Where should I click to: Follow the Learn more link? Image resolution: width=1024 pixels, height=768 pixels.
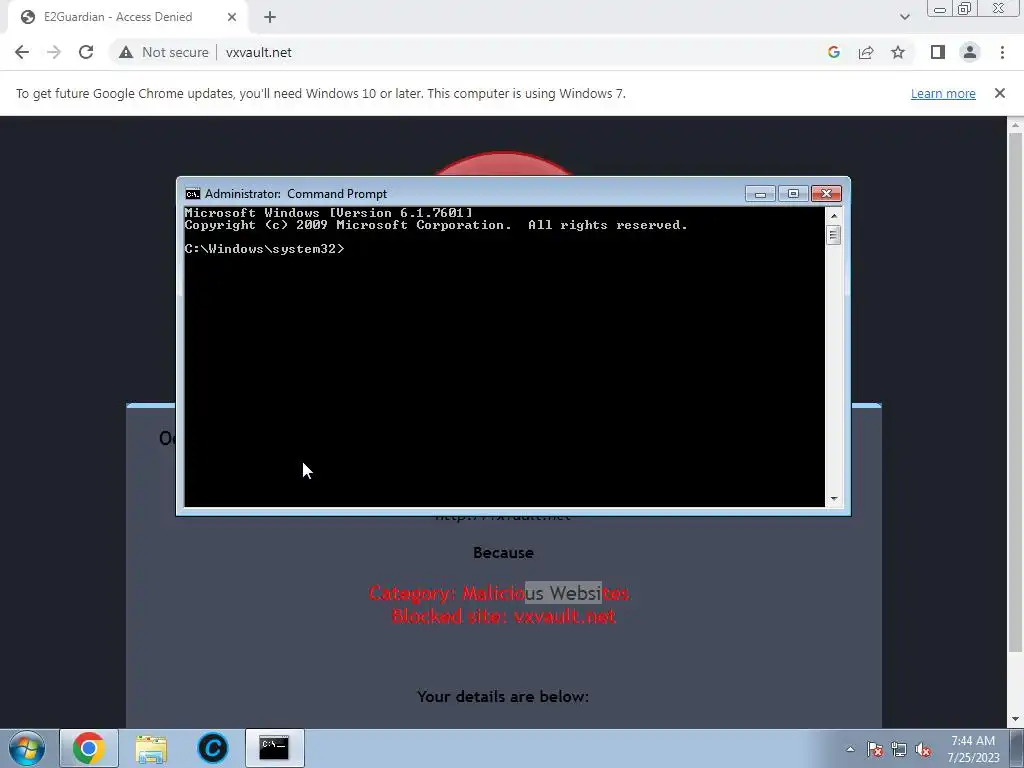943,93
